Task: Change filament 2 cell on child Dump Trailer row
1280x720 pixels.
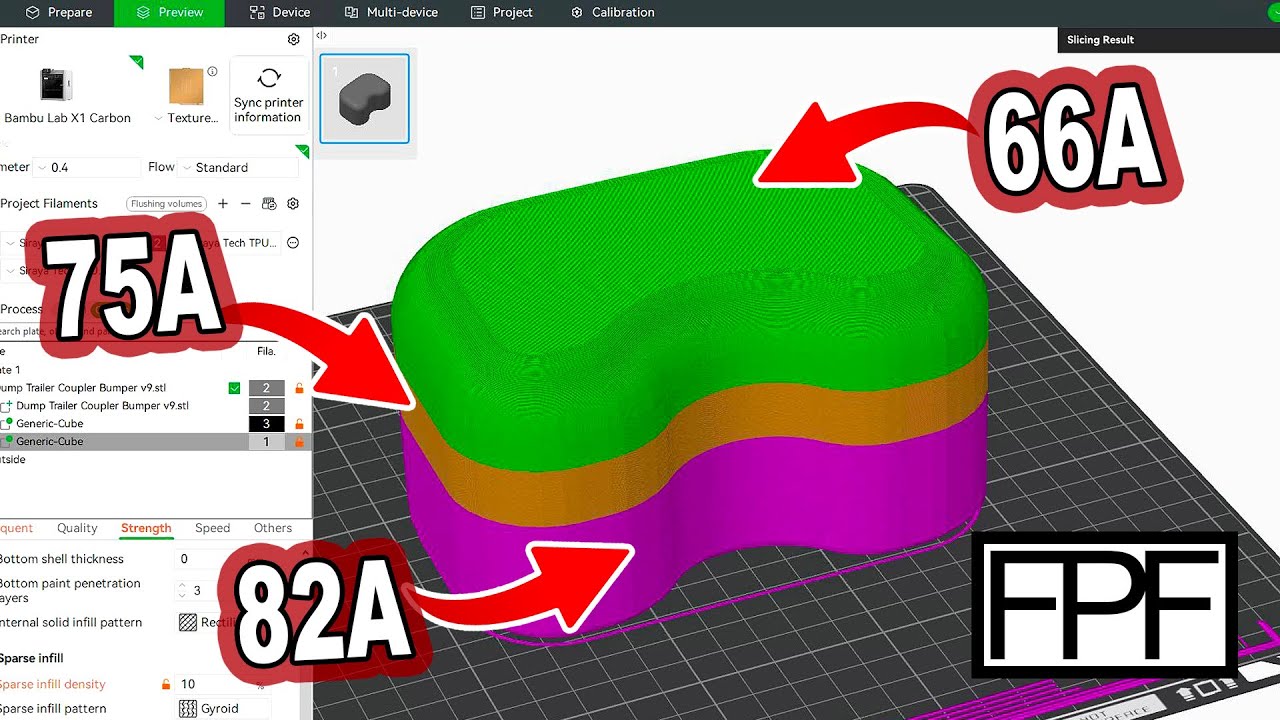Action: [x=266, y=406]
